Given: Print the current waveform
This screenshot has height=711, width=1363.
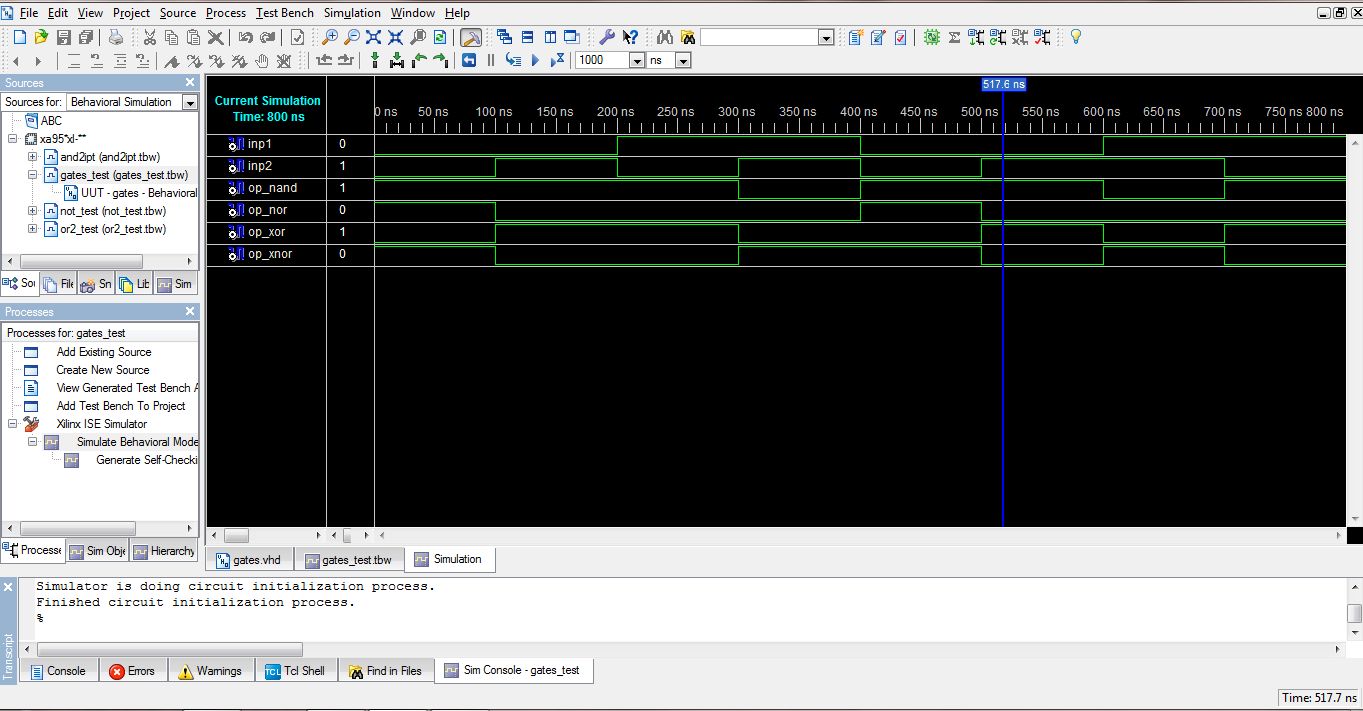Looking at the screenshot, I should click(116, 37).
